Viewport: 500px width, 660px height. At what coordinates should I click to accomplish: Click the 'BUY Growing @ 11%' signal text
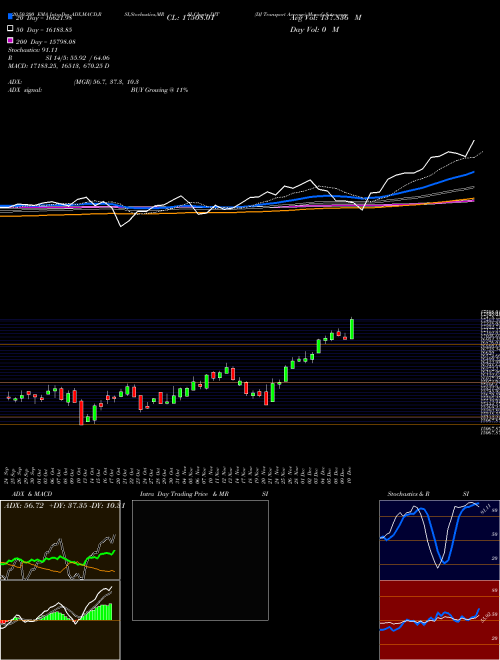[x=159, y=90]
